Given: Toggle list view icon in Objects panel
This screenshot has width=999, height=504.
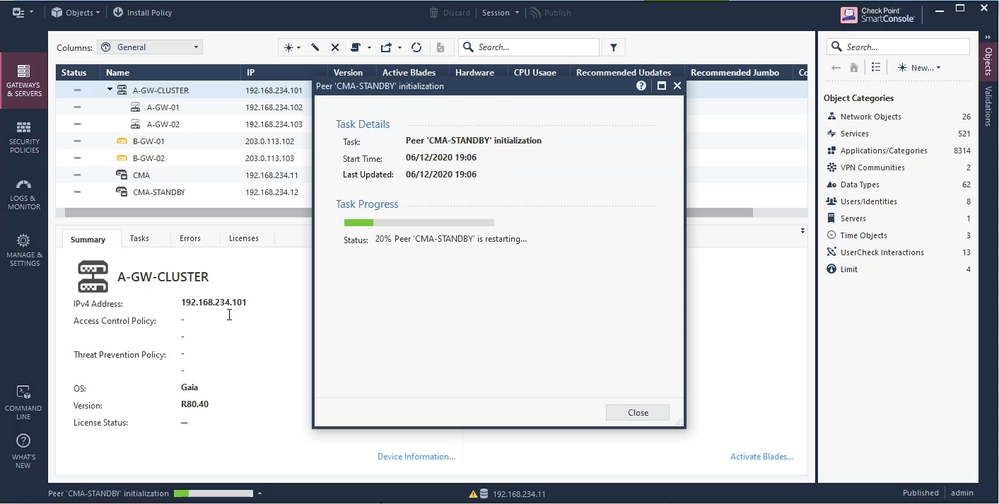Looking at the screenshot, I should [x=875, y=67].
